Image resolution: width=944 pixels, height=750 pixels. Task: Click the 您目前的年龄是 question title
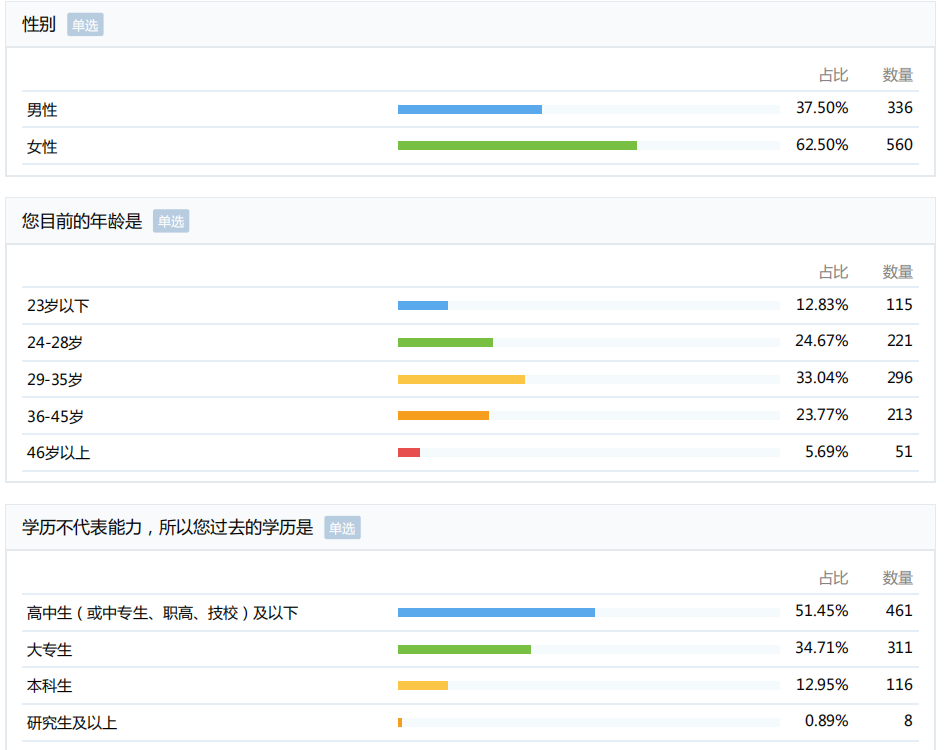80,221
